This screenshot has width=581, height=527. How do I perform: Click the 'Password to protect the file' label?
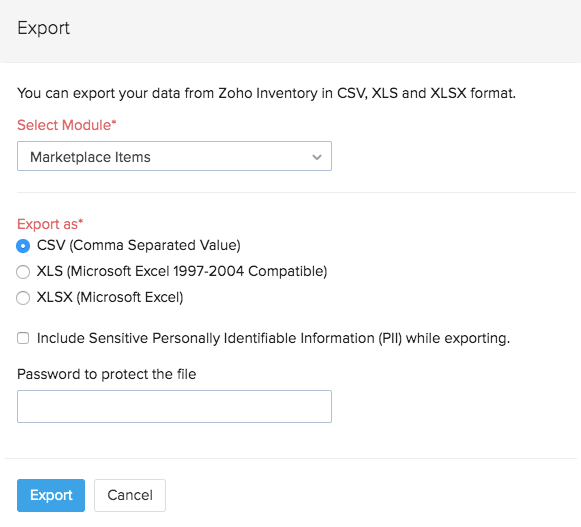tap(107, 374)
